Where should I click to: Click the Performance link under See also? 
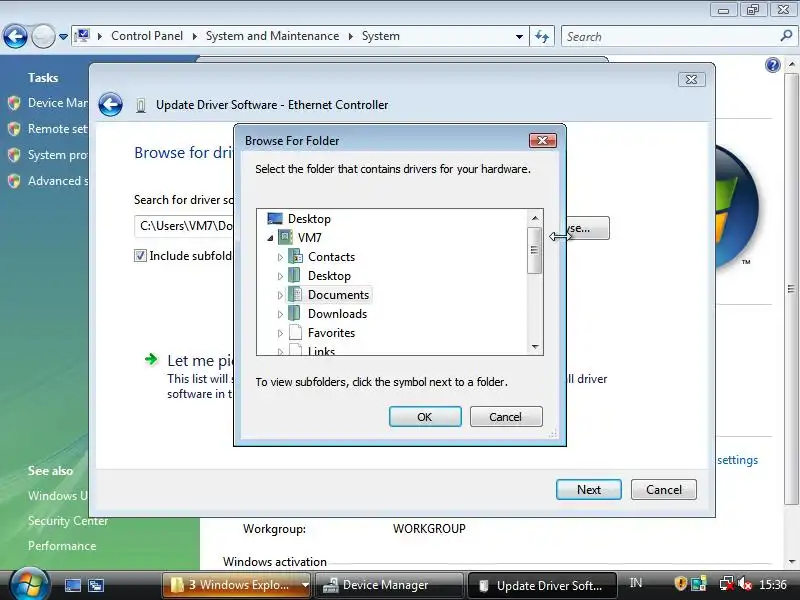click(x=62, y=546)
